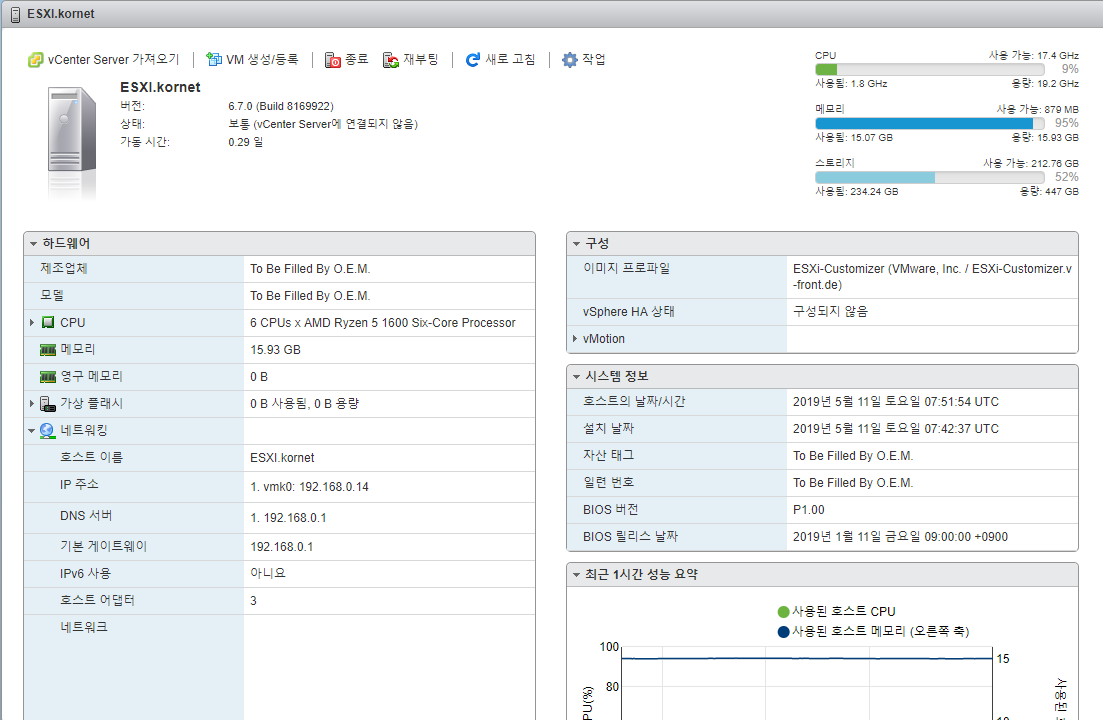Viewport: 1103px width, 720px height.
Task: Click the blue memory line in performance chart
Action: (807, 659)
